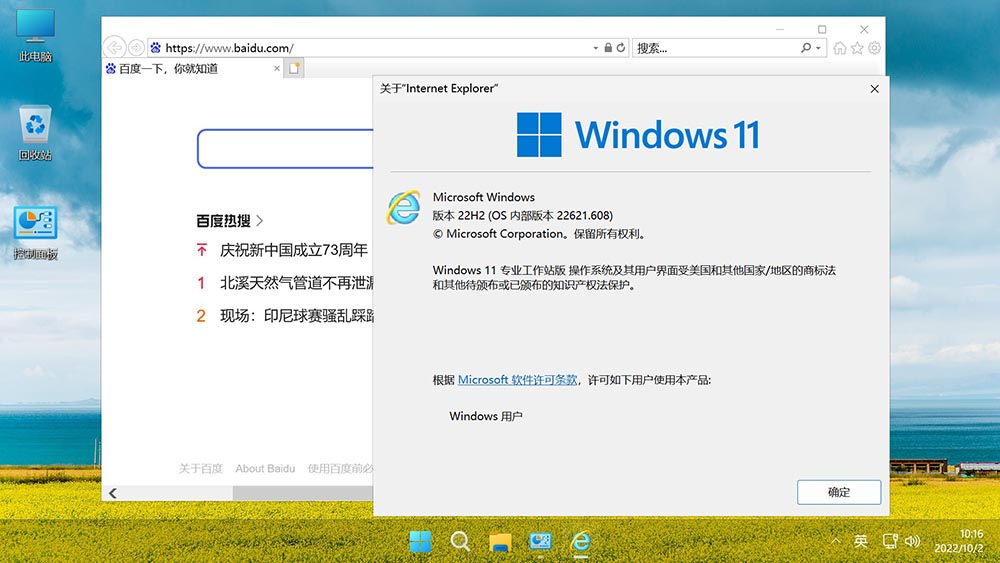Screen dimensions: 1000x563
Task: Click the Windows 用户 licensed user text
Action: [486, 416]
